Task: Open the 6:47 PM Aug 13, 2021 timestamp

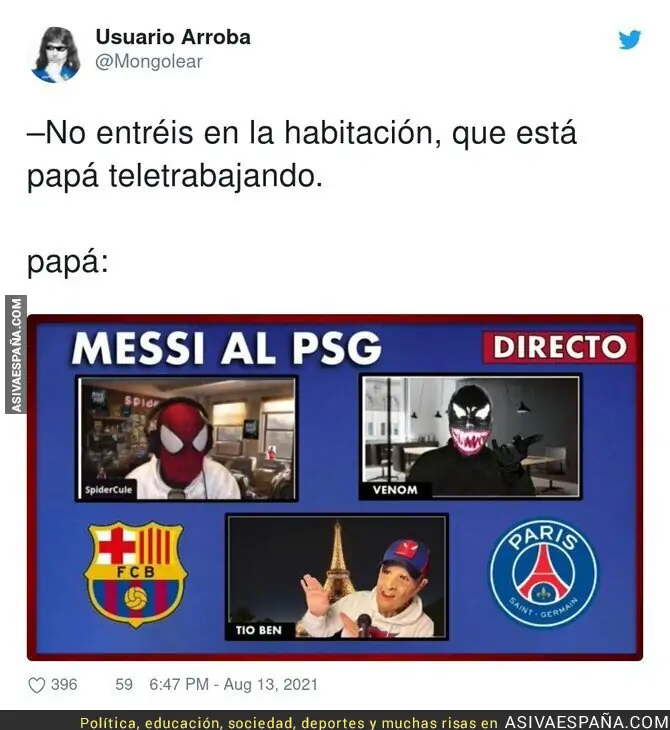Action: click(233, 685)
